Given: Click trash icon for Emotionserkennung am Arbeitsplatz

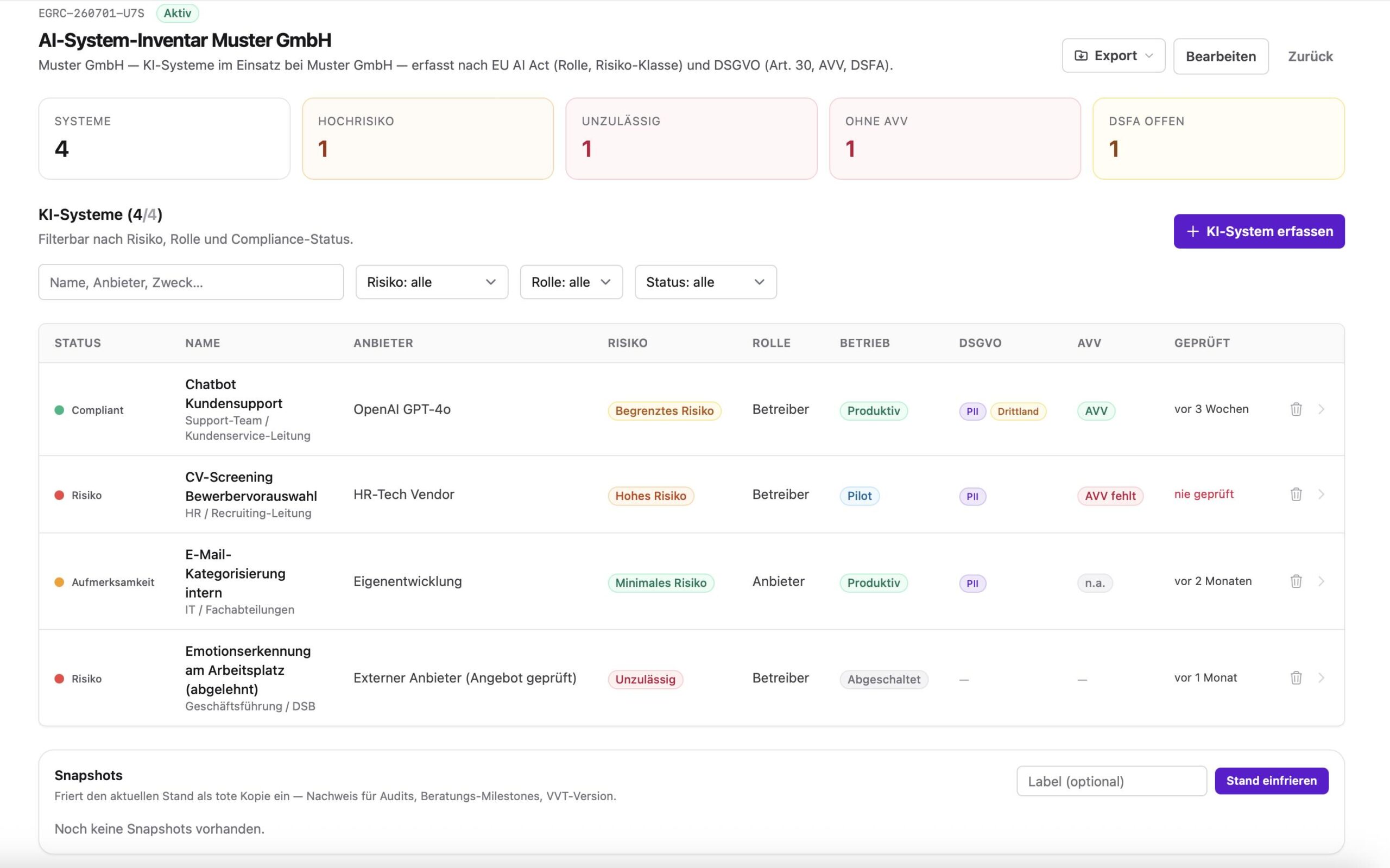Looking at the screenshot, I should pyautogui.click(x=1296, y=677).
